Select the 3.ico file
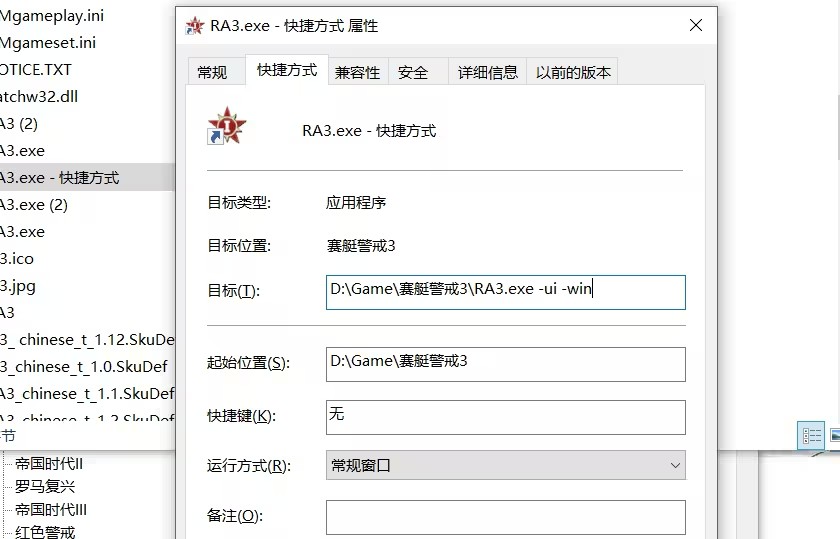This screenshot has width=840, height=539. [17, 259]
